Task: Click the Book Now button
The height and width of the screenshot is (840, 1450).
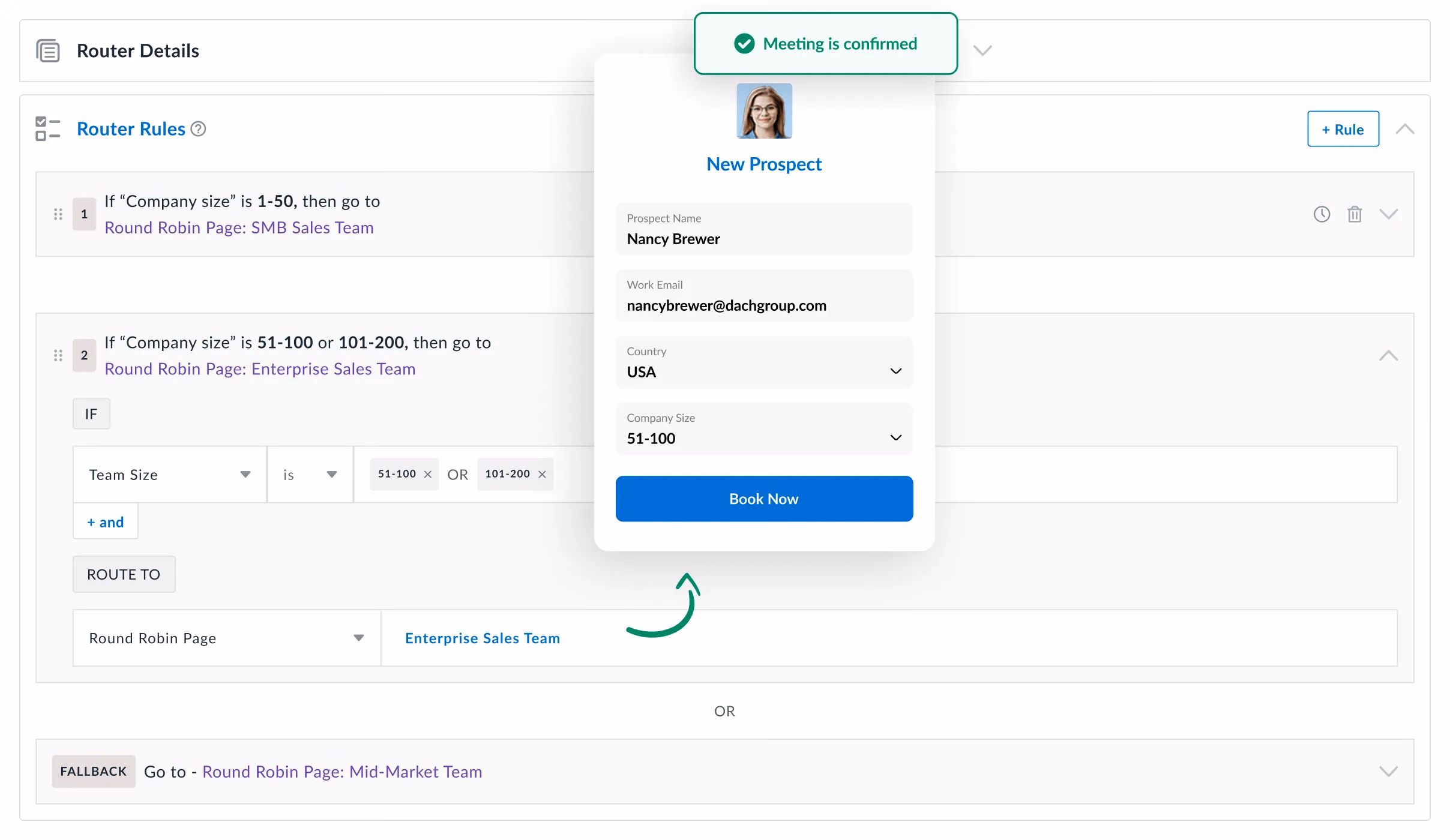Action: coord(764,499)
